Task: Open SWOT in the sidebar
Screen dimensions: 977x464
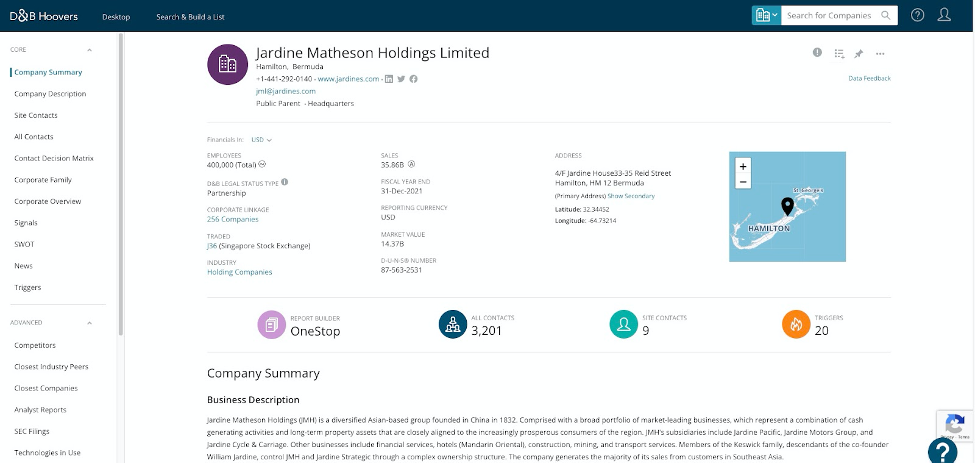Action: pyautogui.click(x=24, y=244)
